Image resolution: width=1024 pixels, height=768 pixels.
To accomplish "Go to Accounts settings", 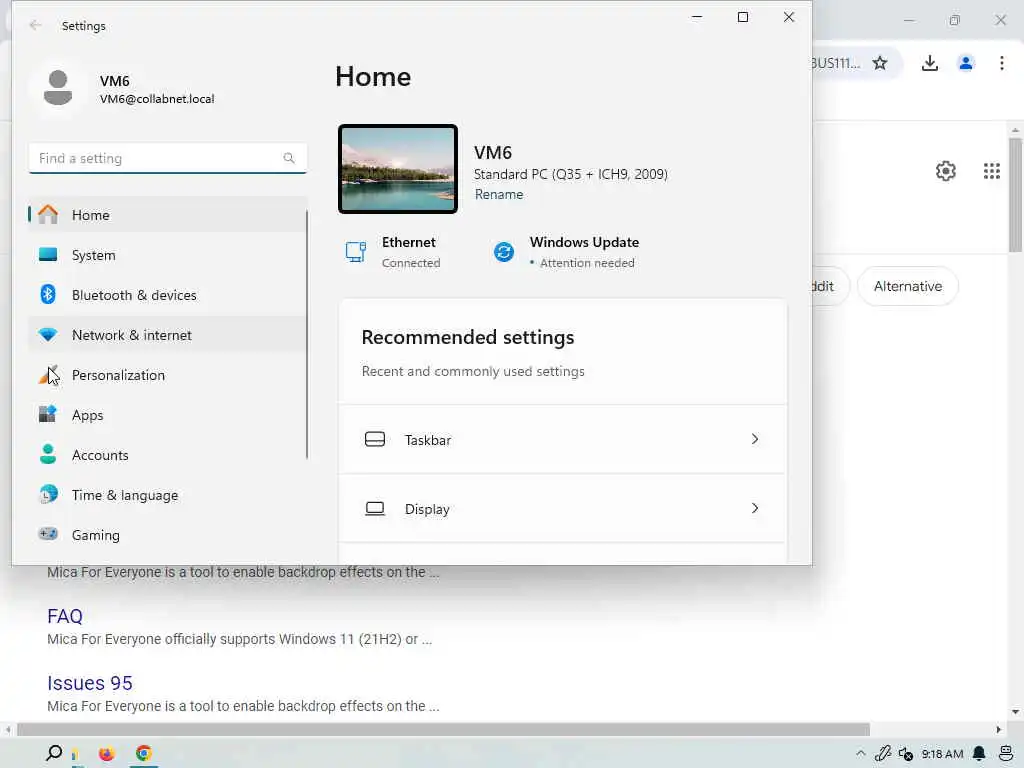I will tap(167, 455).
